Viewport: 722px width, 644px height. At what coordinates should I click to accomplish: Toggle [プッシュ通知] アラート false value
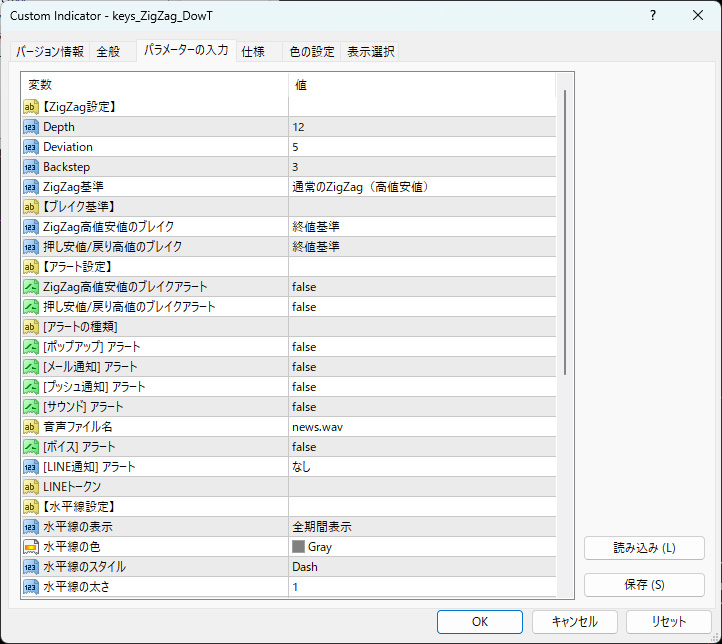point(422,387)
